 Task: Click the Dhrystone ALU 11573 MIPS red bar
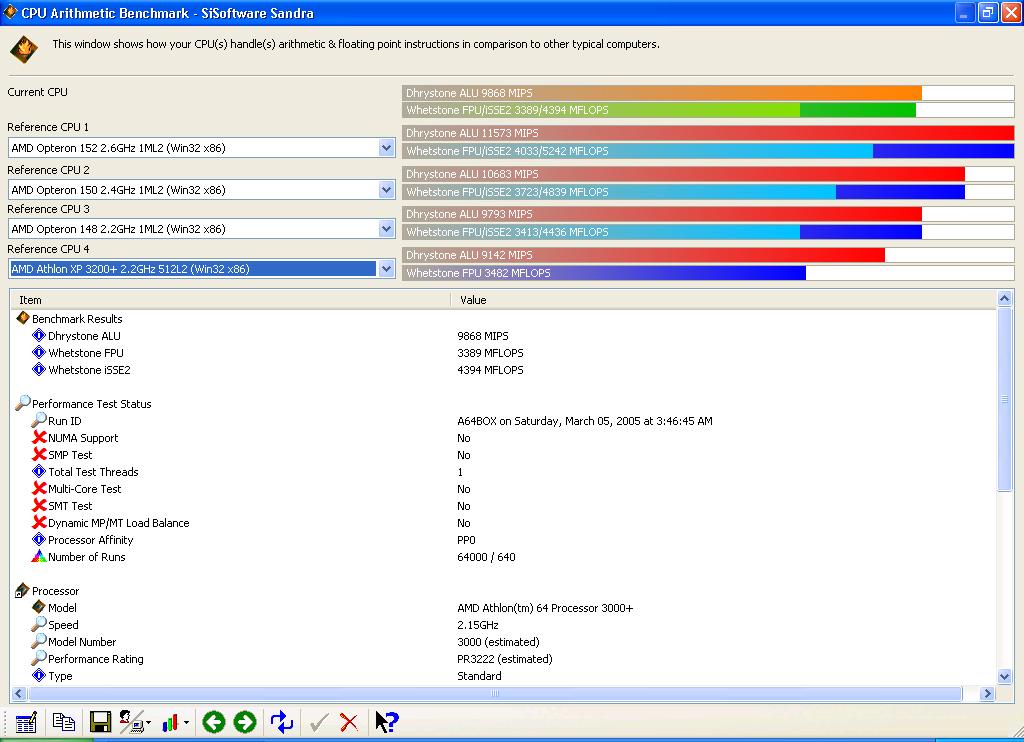(x=708, y=133)
